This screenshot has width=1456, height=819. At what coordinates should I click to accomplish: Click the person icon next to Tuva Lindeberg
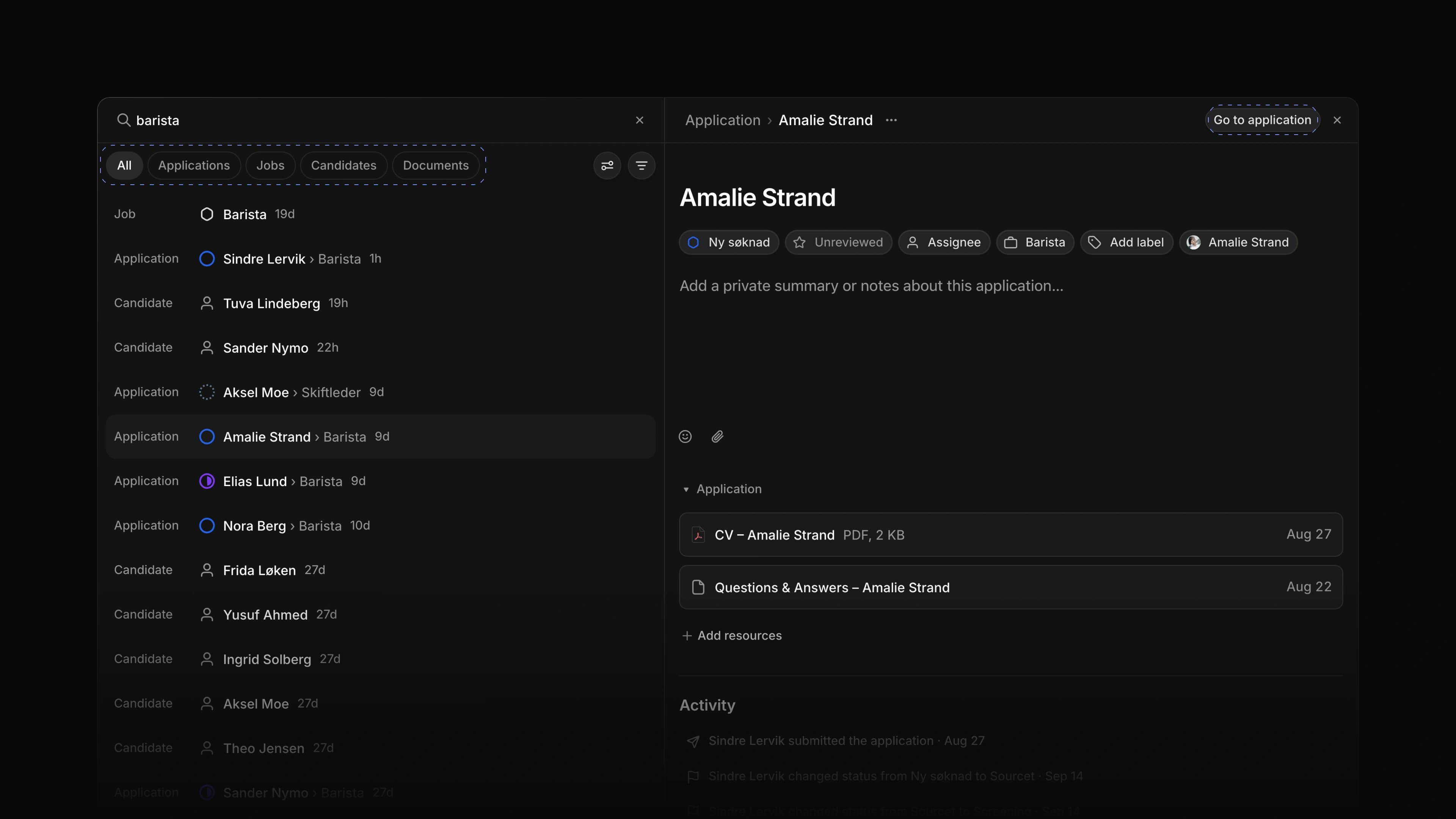point(207,303)
